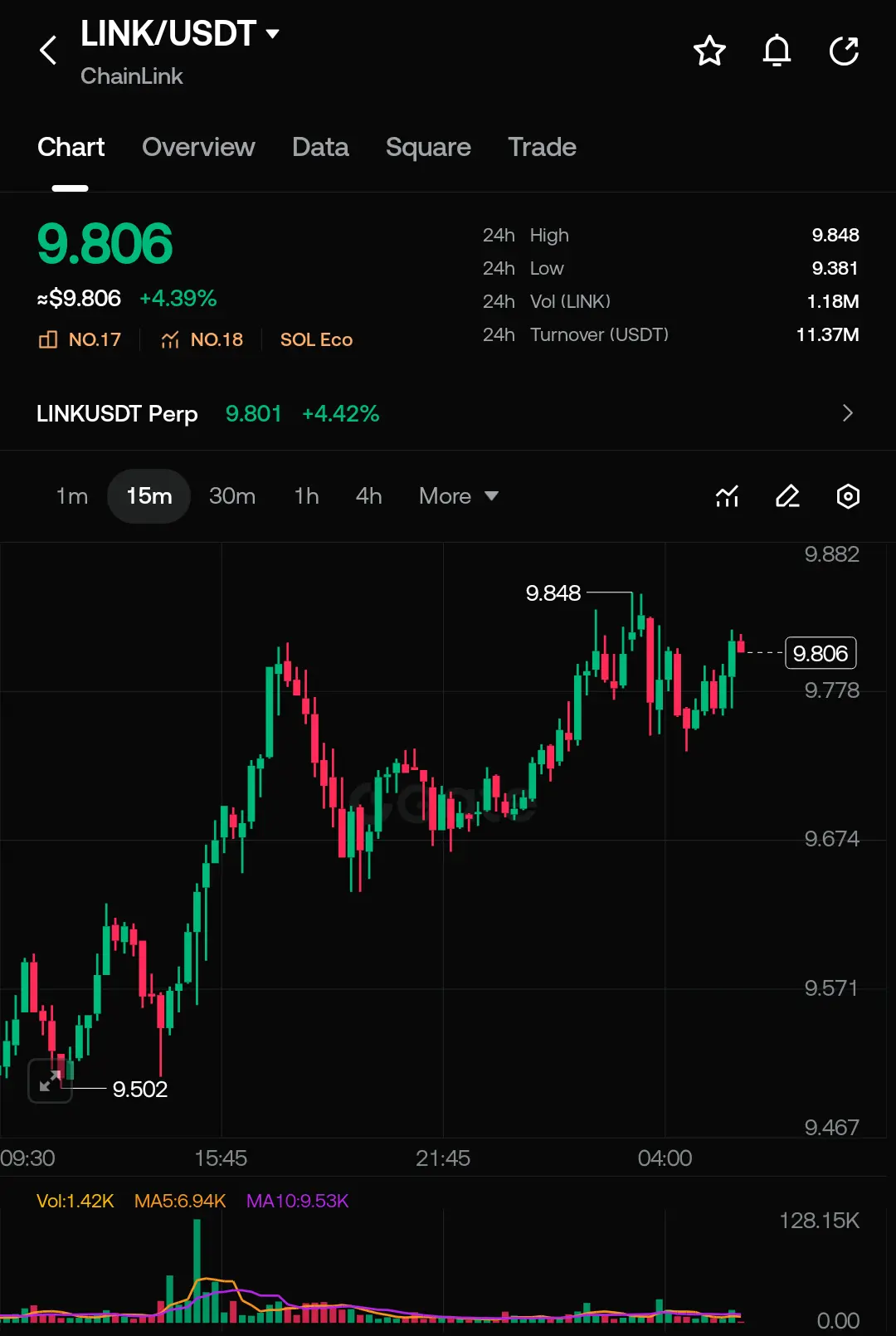896x1336 pixels.
Task: Tap the 128.15K volume axis label
Action: [x=819, y=1221]
